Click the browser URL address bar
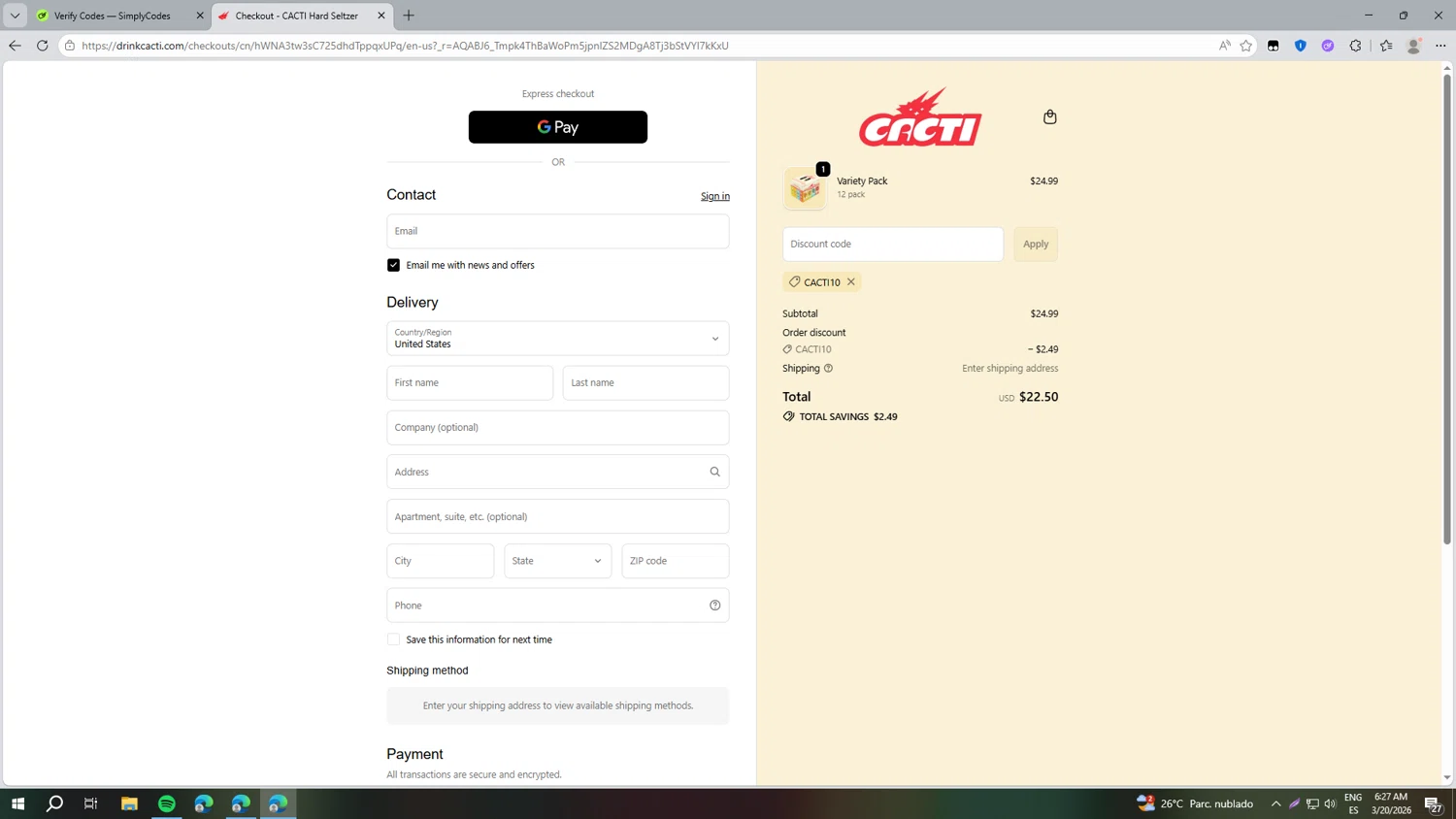The image size is (1456, 819). [x=641, y=46]
